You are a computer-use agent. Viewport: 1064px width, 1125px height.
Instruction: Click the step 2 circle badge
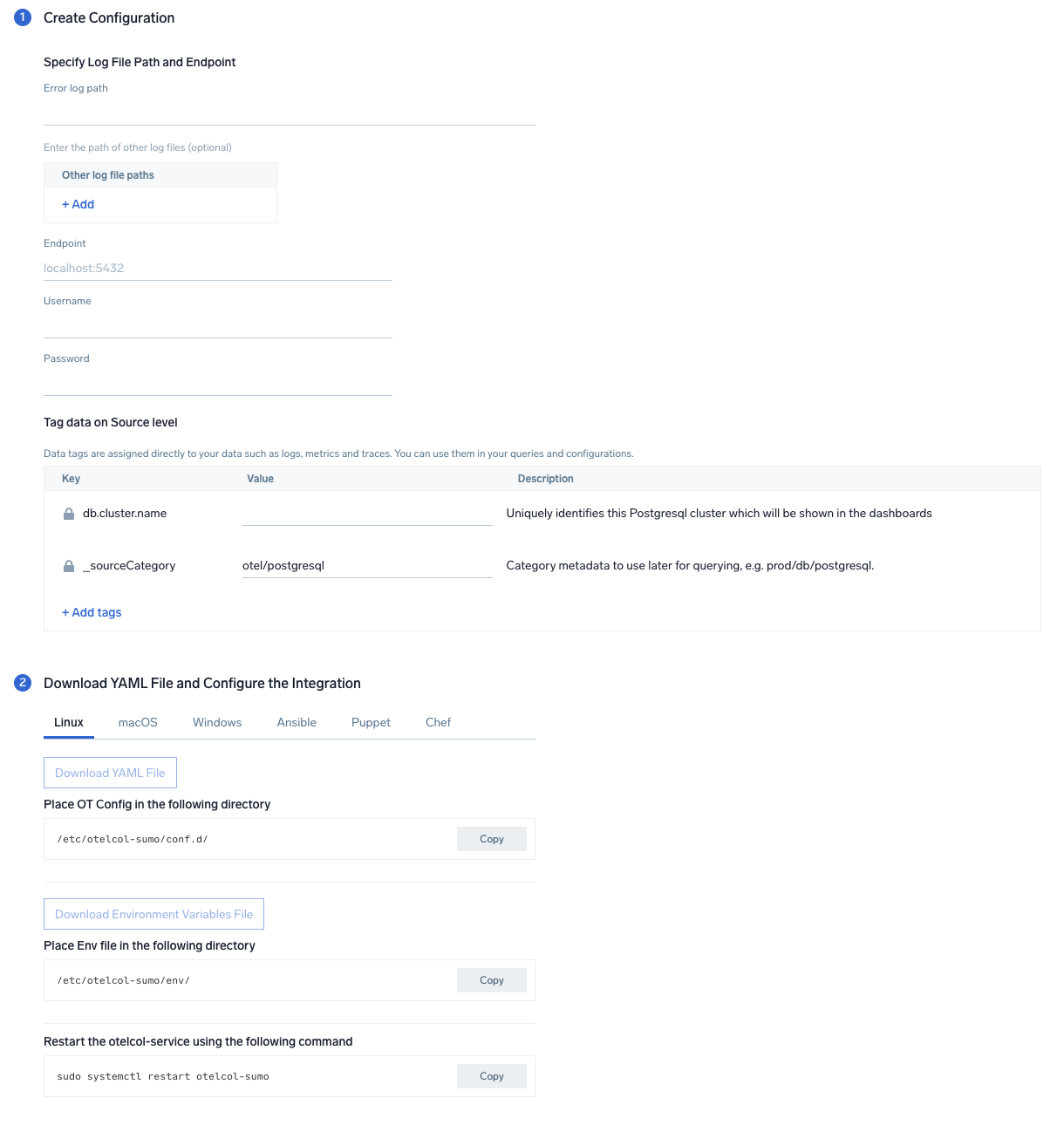[x=23, y=683]
